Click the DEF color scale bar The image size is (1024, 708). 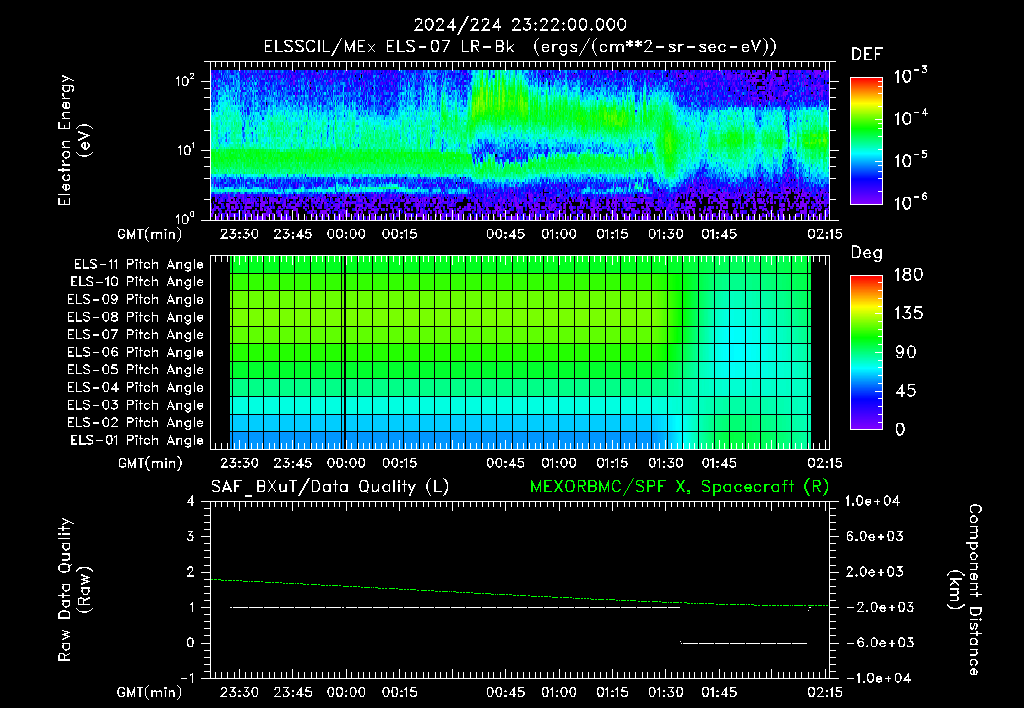pyautogui.click(x=866, y=140)
